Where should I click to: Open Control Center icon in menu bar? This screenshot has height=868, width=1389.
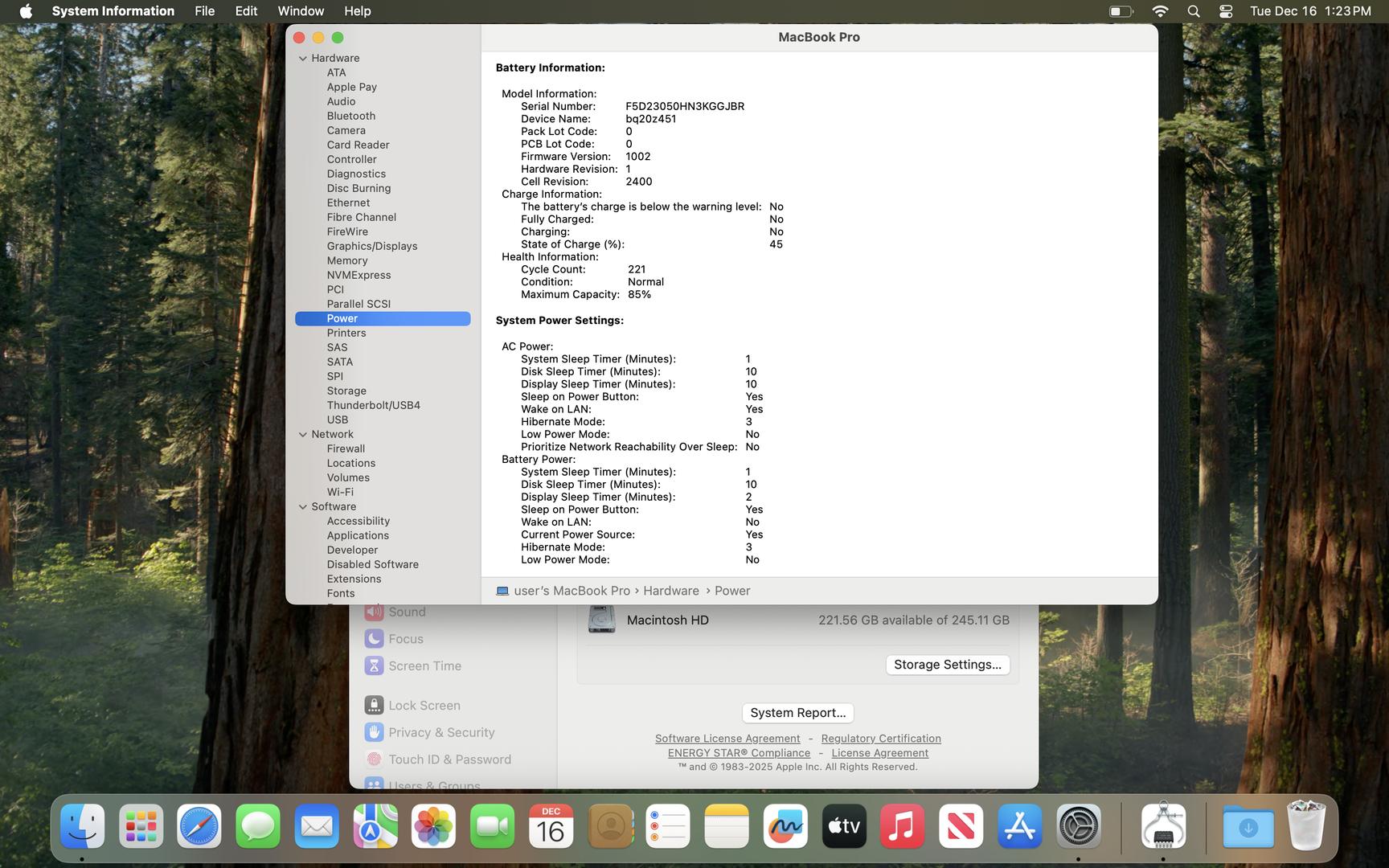click(x=1226, y=11)
